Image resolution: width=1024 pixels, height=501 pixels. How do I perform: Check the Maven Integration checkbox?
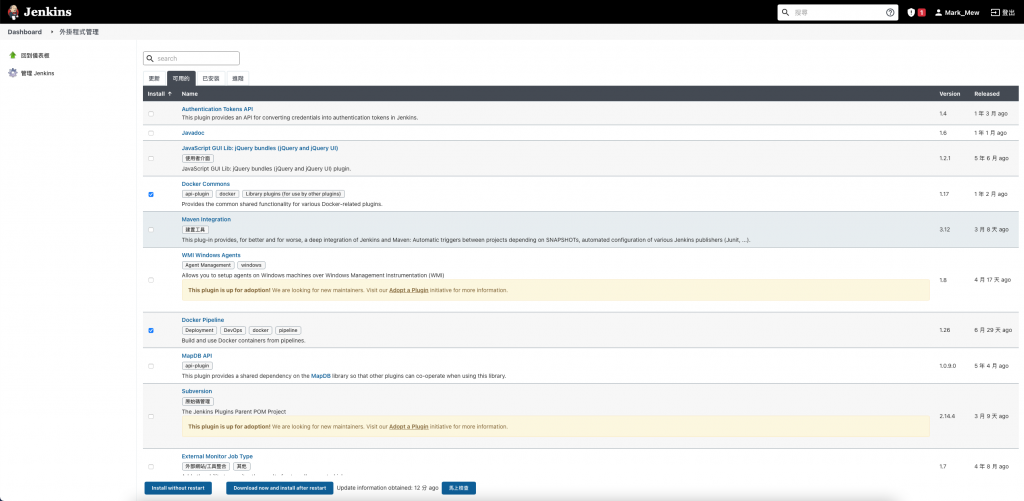coord(151,230)
